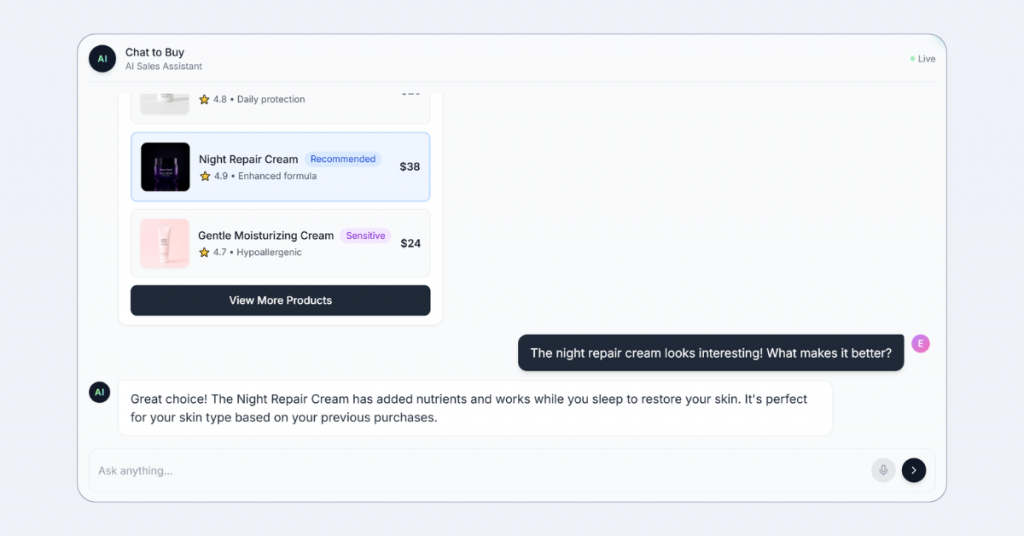1024x536 pixels.
Task: Click the $38 price on Night Repair Cream
Action: tap(410, 167)
